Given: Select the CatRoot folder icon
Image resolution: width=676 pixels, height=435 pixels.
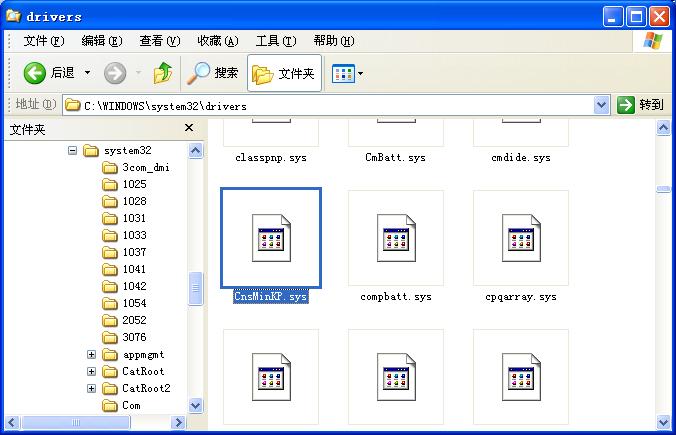Looking at the screenshot, I should point(110,371).
